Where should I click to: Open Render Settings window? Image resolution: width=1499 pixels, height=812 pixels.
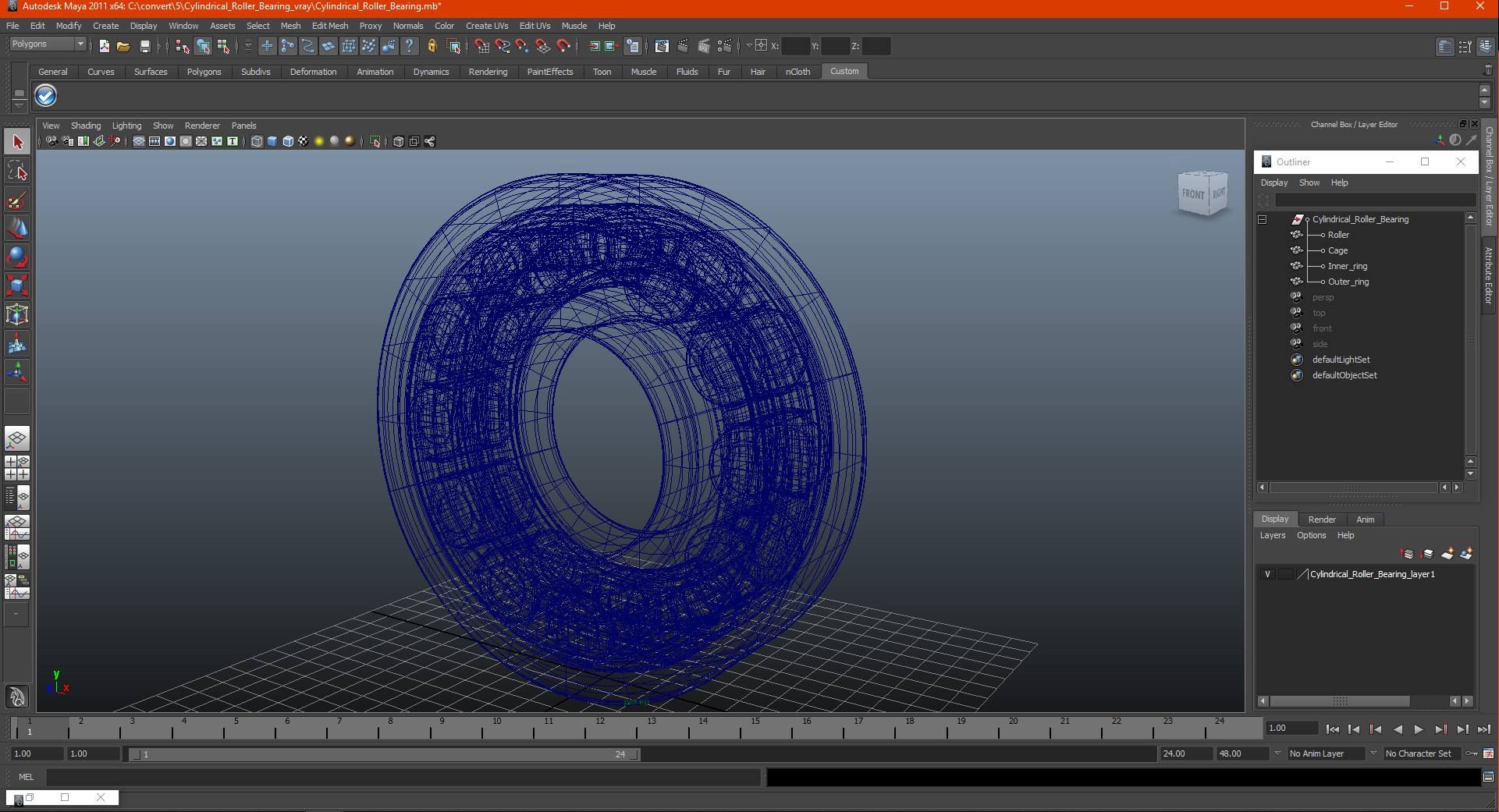pyautogui.click(x=725, y=46)
